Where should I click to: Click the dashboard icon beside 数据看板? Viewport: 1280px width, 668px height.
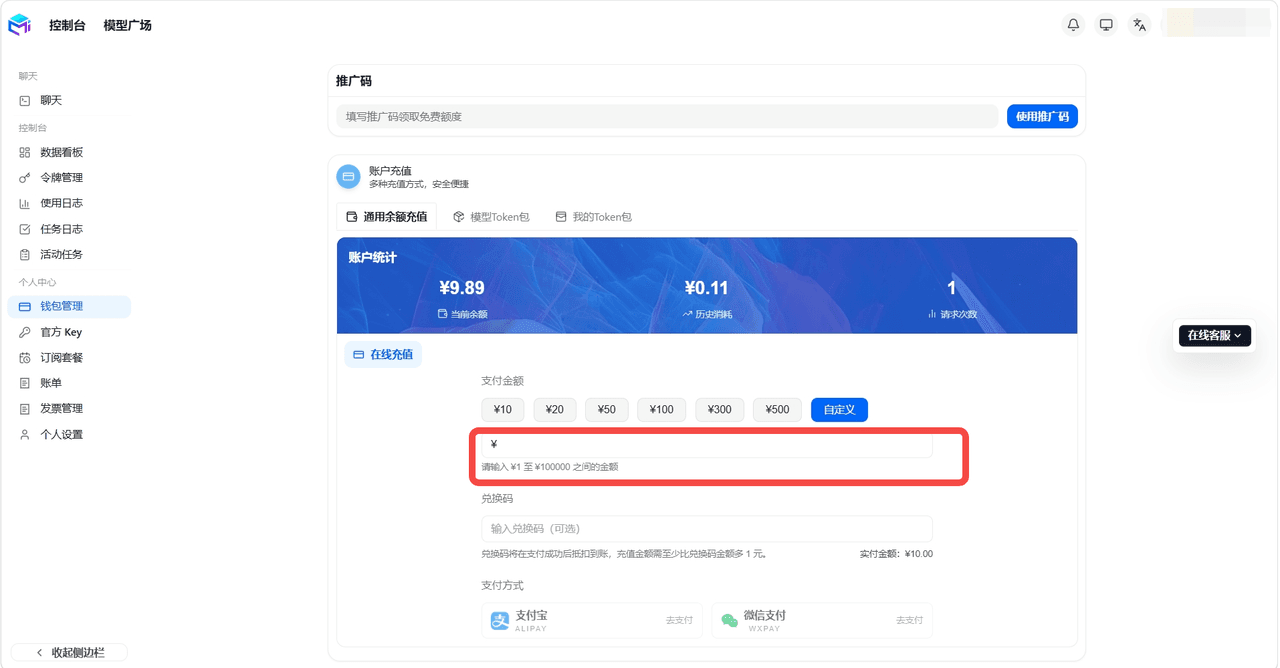coord(25,153)
